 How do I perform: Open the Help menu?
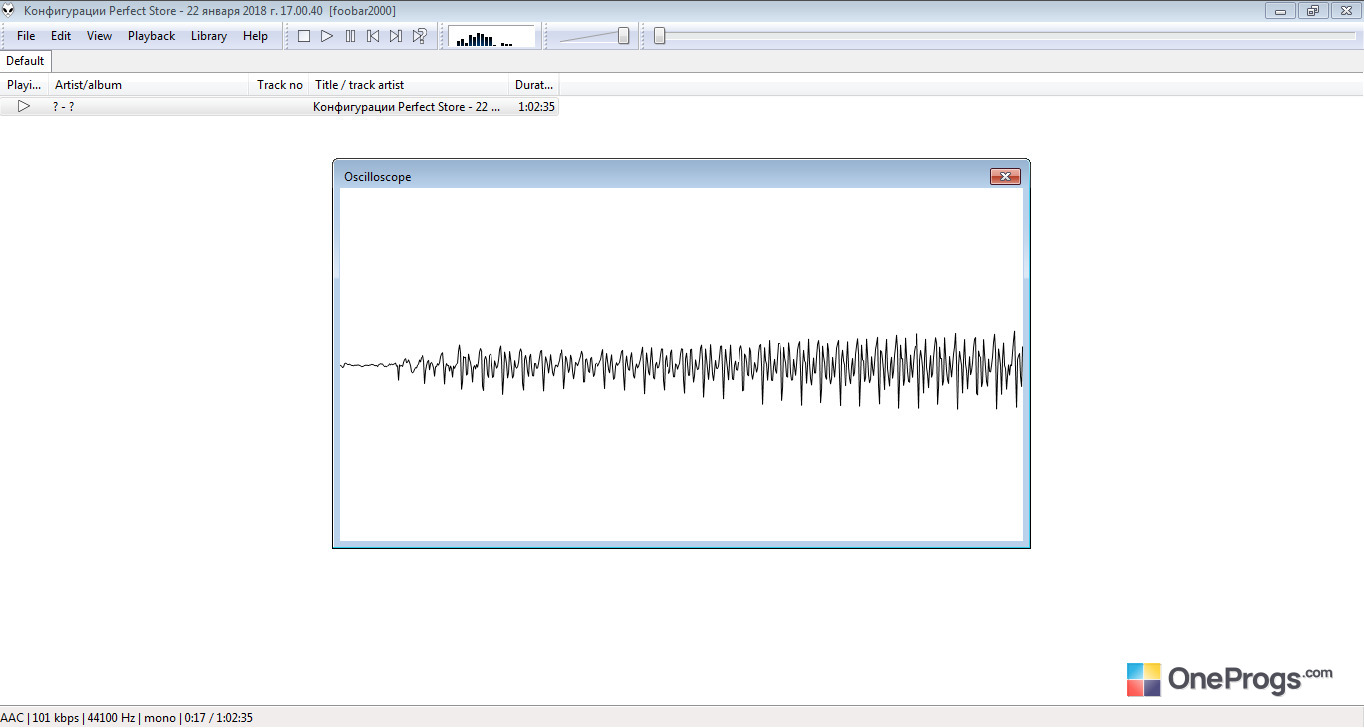click(x=255, y=36)
